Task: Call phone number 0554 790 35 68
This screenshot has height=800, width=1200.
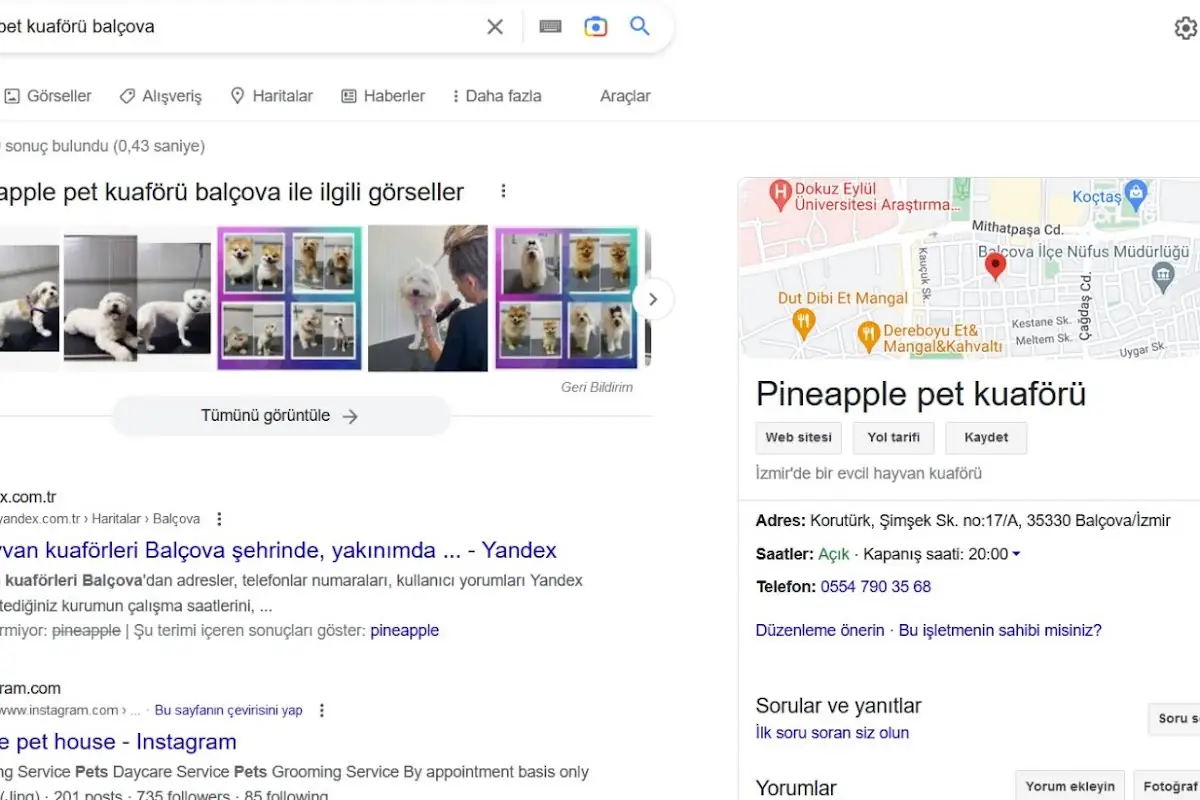Action: [876, 587]
